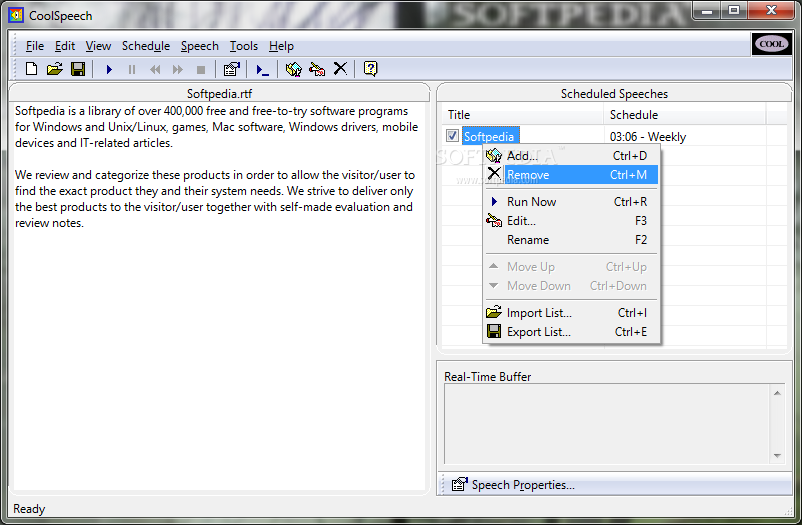Open the File menu

point(35,46)
